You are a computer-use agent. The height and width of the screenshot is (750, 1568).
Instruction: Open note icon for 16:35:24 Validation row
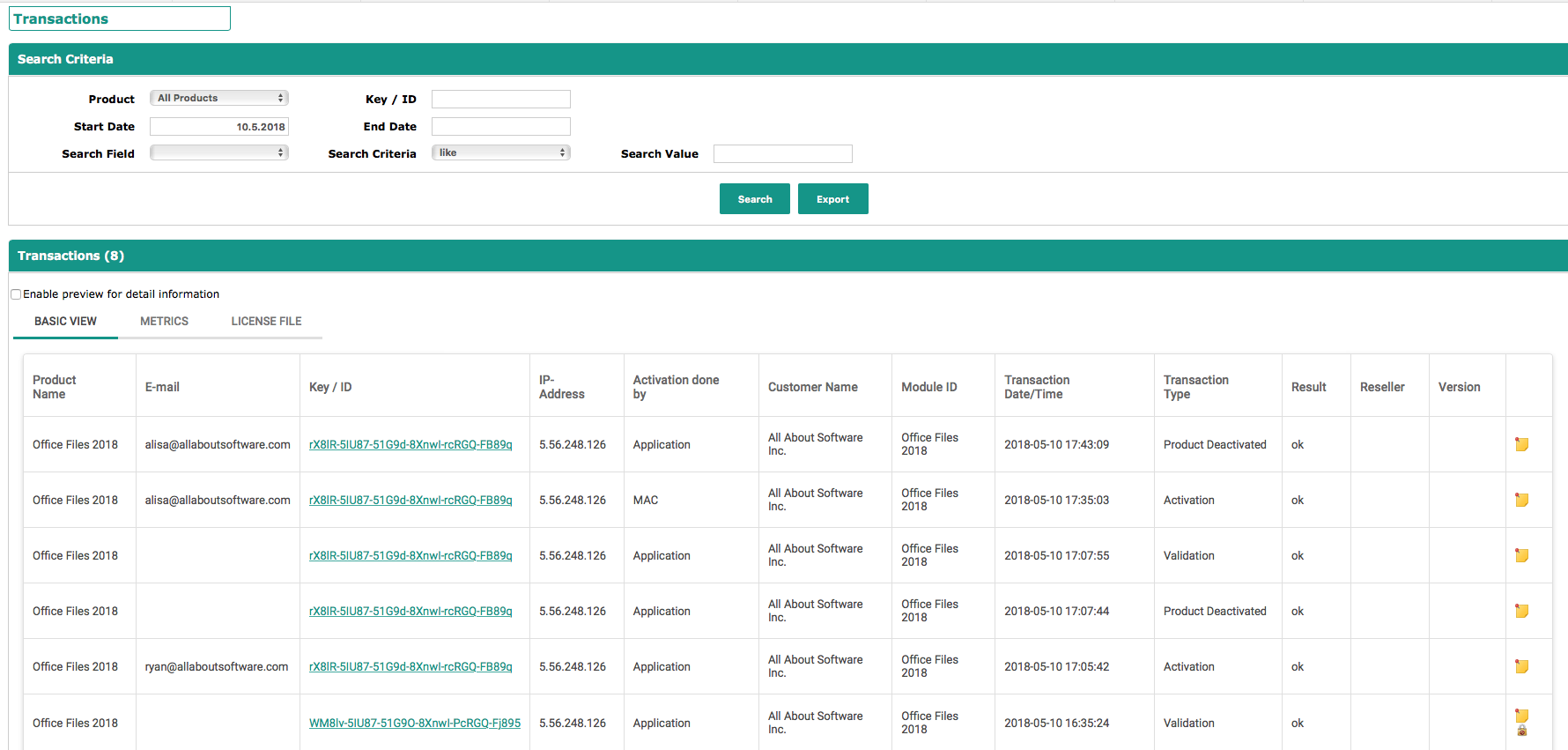click(x=1521, y=716)
